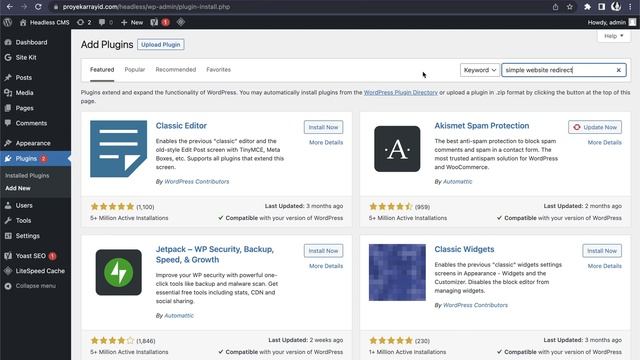The width and height of the screenshot is (640, 360).
Task: Click the Settings icon in the sidebar
Action: [8, 236]
